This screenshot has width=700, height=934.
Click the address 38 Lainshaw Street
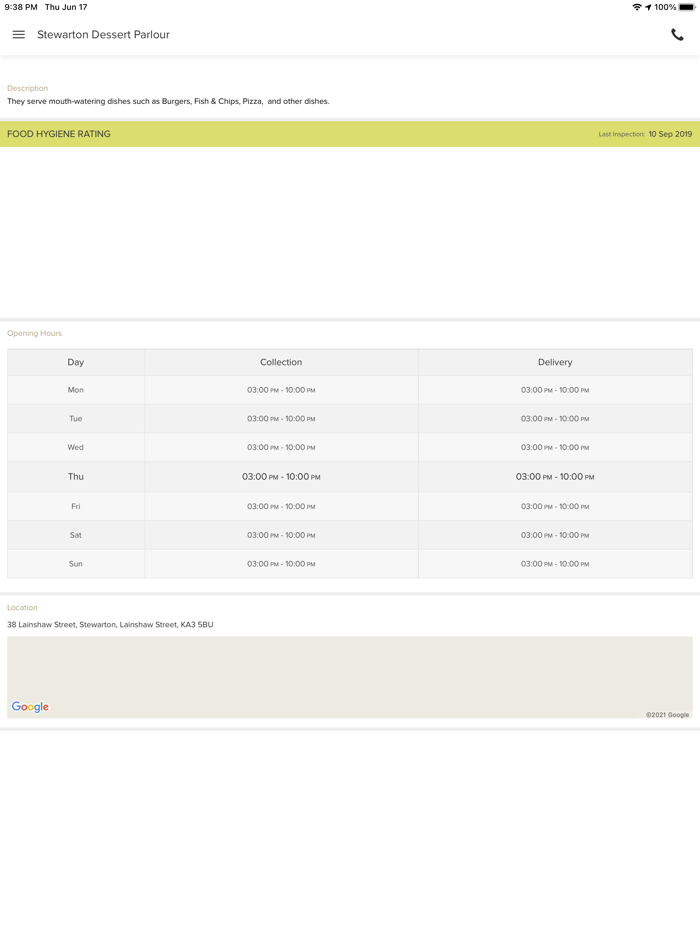[x=110, y=625]
